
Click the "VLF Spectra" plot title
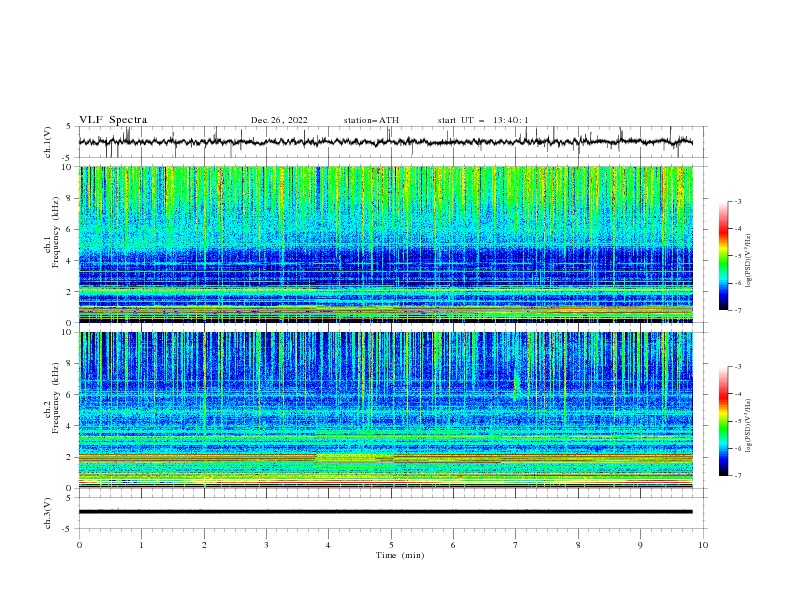113,120
